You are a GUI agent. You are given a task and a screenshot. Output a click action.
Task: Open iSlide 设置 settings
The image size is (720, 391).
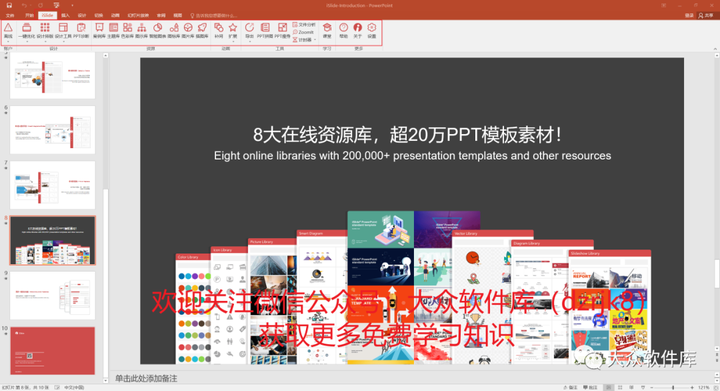coord(371,30)
